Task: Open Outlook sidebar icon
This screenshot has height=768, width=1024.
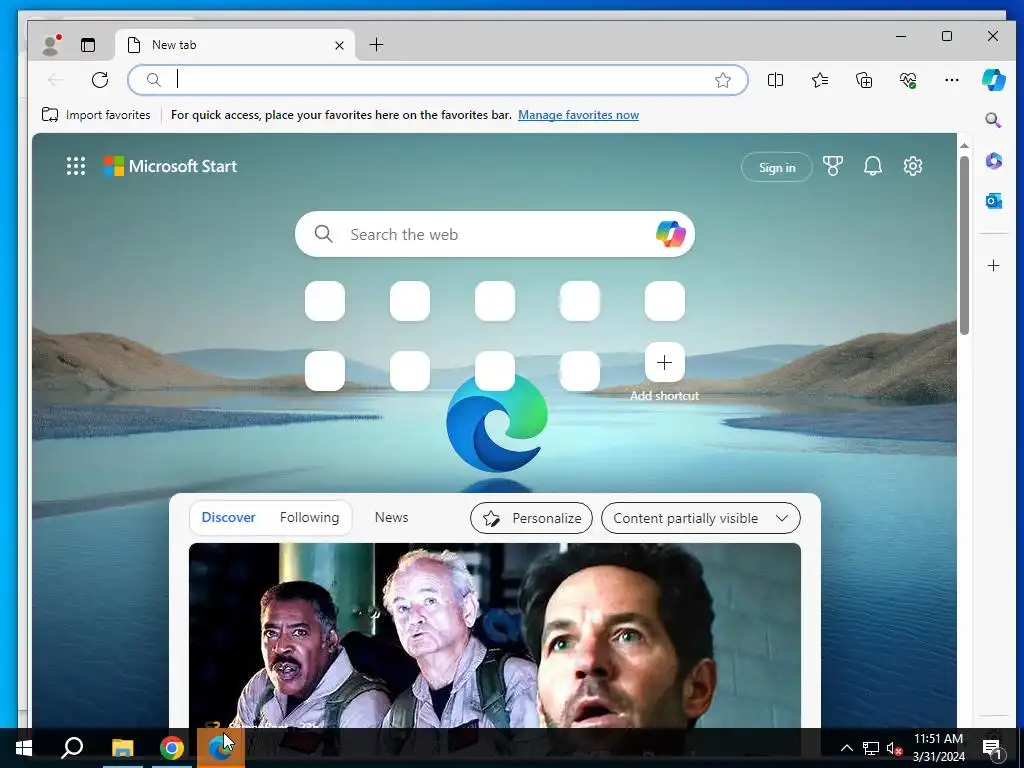Action: (x=993, y=200)
